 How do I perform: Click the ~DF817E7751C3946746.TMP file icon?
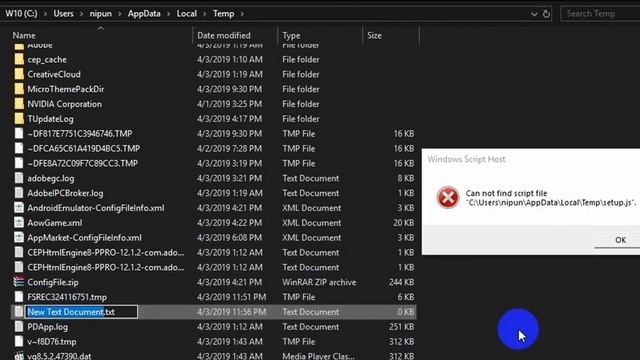click(19, 133)
